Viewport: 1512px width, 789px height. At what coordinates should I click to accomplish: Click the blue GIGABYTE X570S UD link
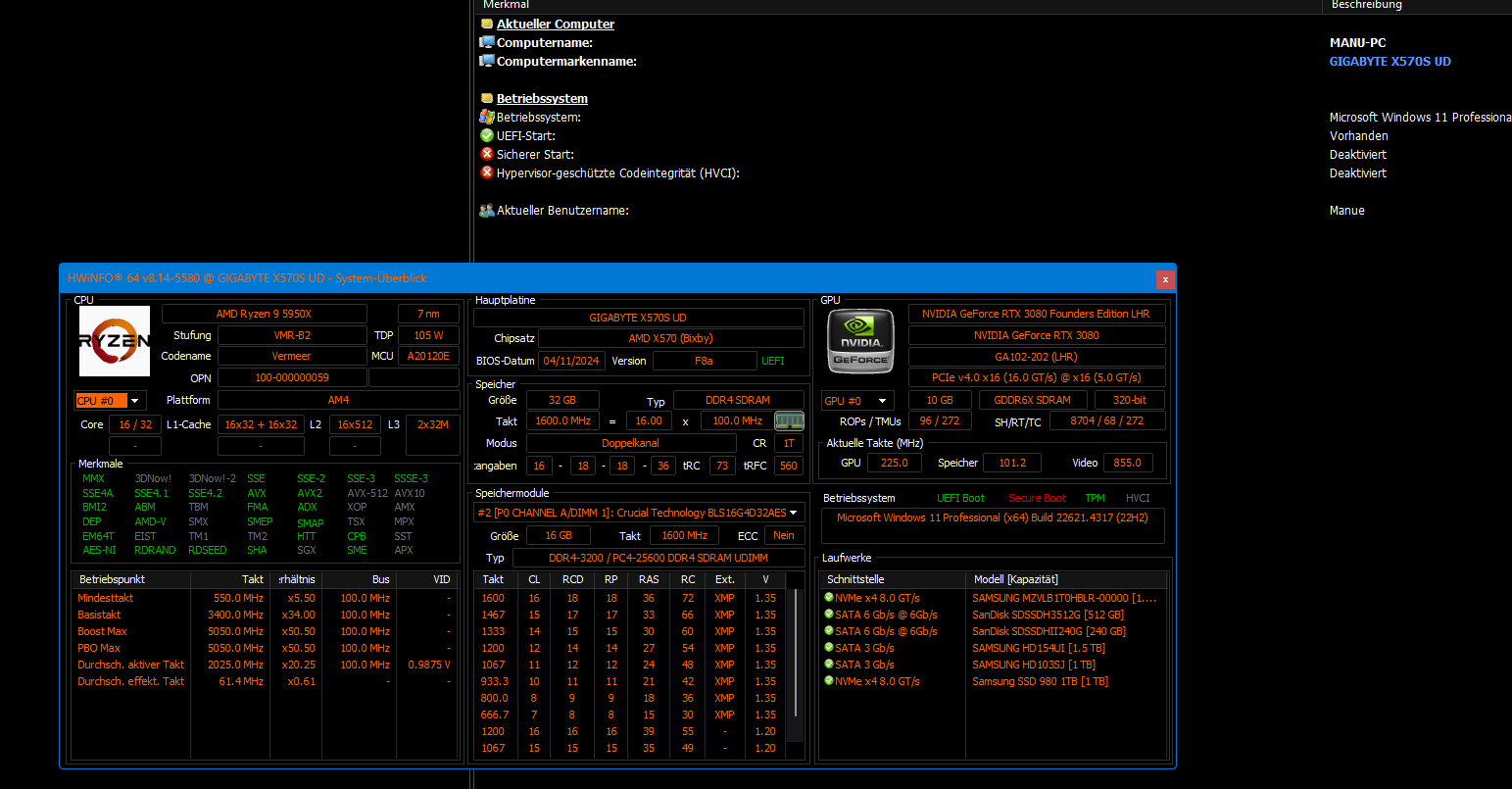1390,61
